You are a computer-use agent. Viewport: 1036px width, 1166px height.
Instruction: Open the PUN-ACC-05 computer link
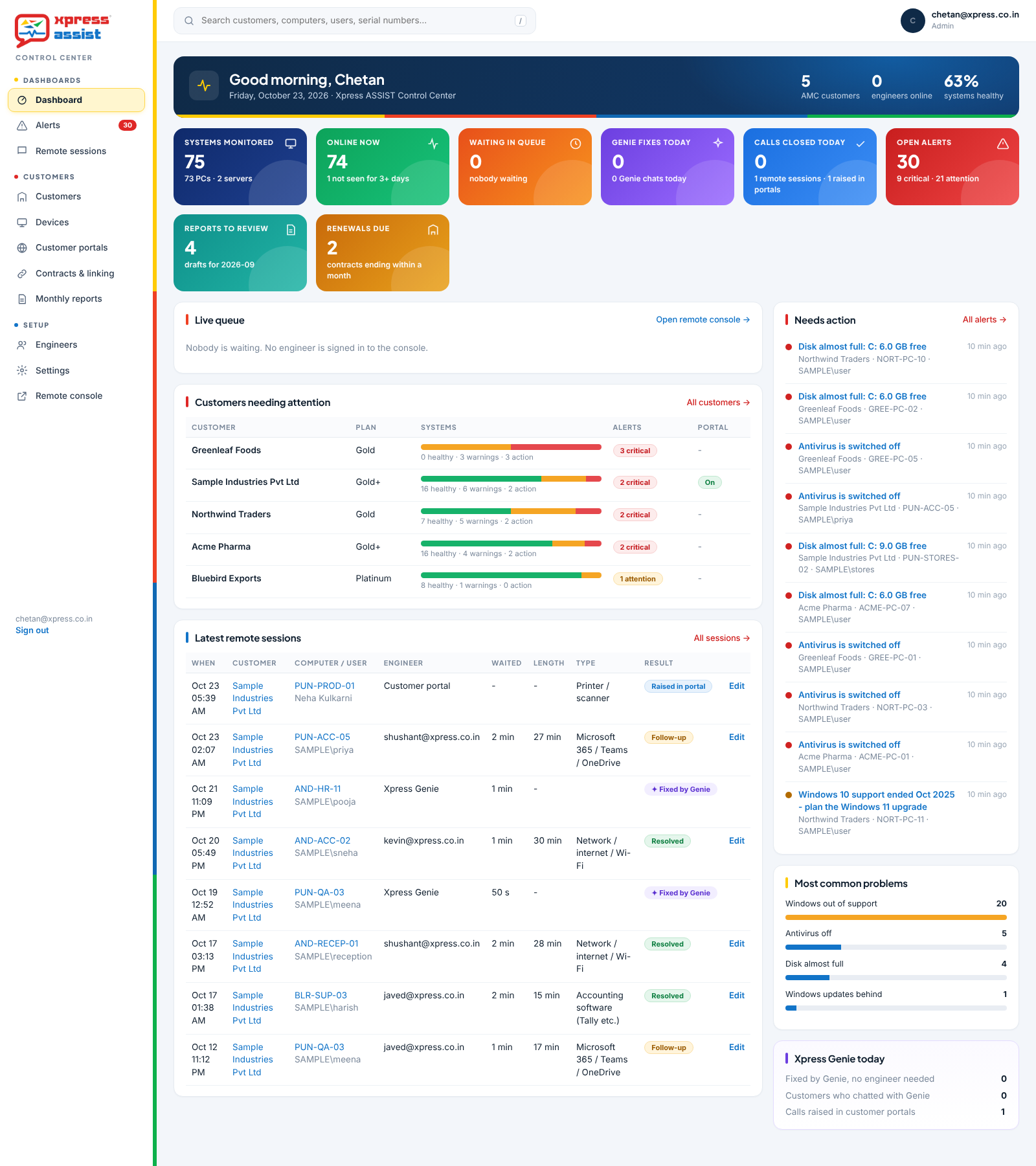click(322, 737)
